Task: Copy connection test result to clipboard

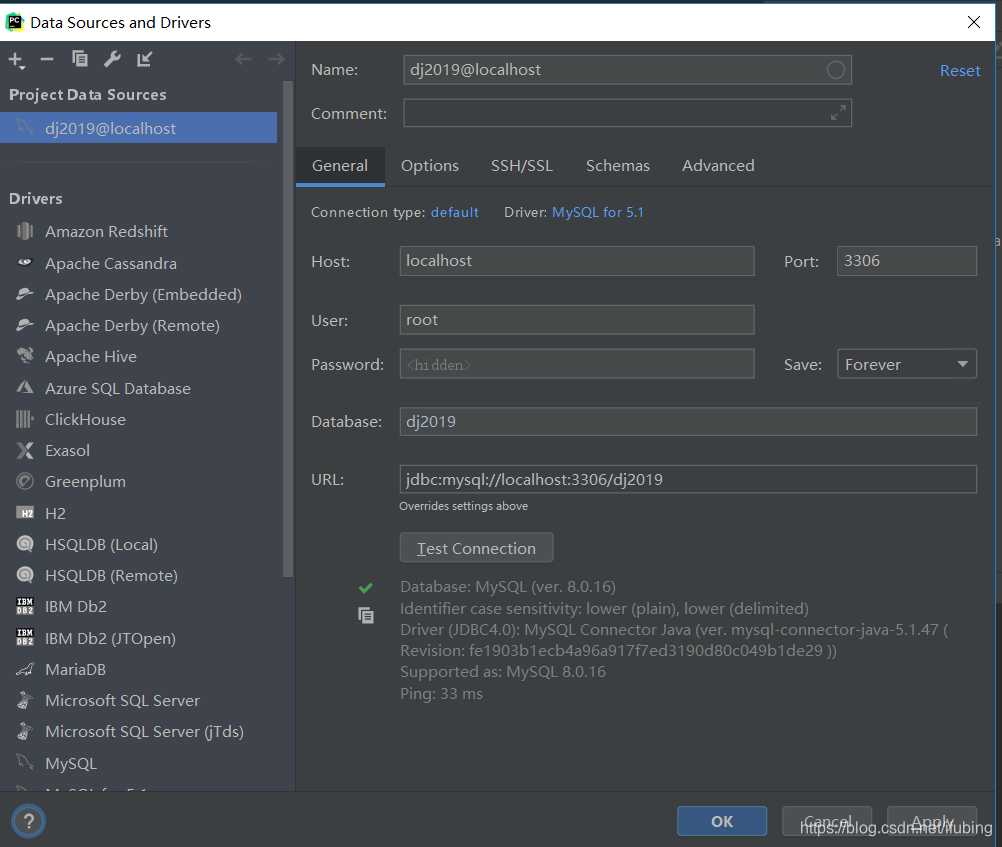Action: click(x=366, y=616)
